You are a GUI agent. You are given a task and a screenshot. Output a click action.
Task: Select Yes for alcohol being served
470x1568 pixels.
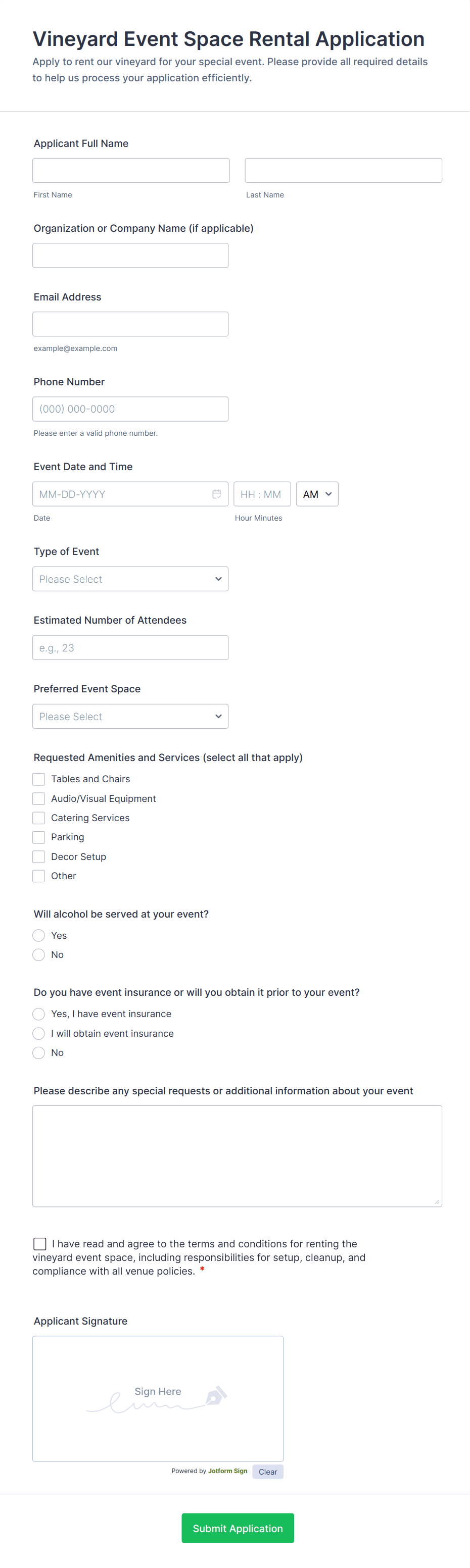click(38, 935)
